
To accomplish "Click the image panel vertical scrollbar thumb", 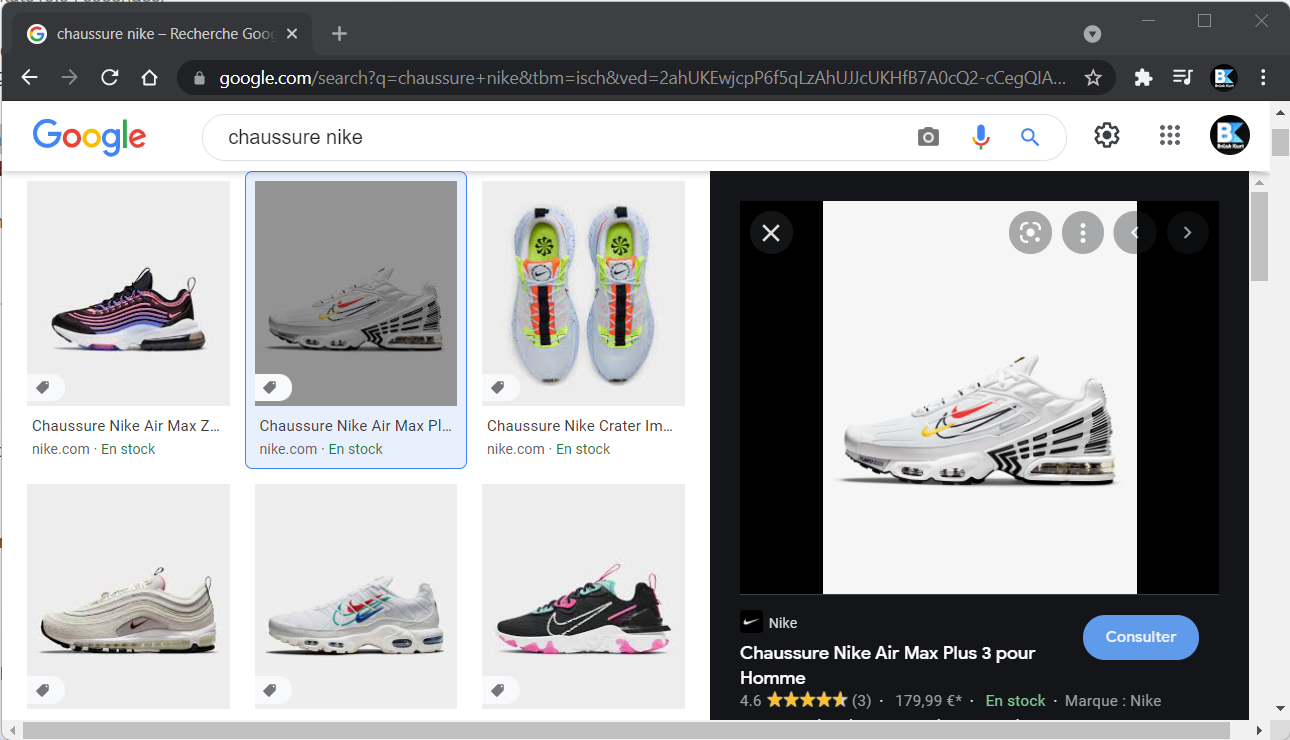I will pos(1259,237).
